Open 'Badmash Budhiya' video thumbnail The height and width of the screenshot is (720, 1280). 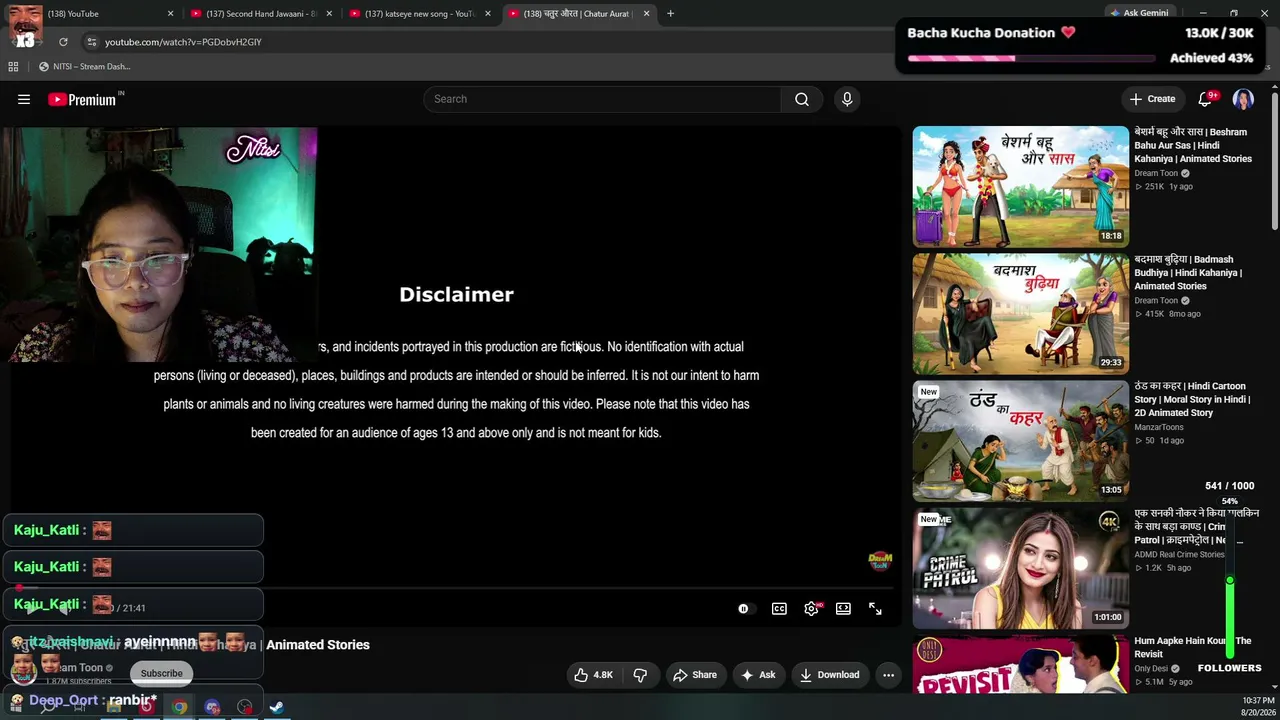(1020, 314)
